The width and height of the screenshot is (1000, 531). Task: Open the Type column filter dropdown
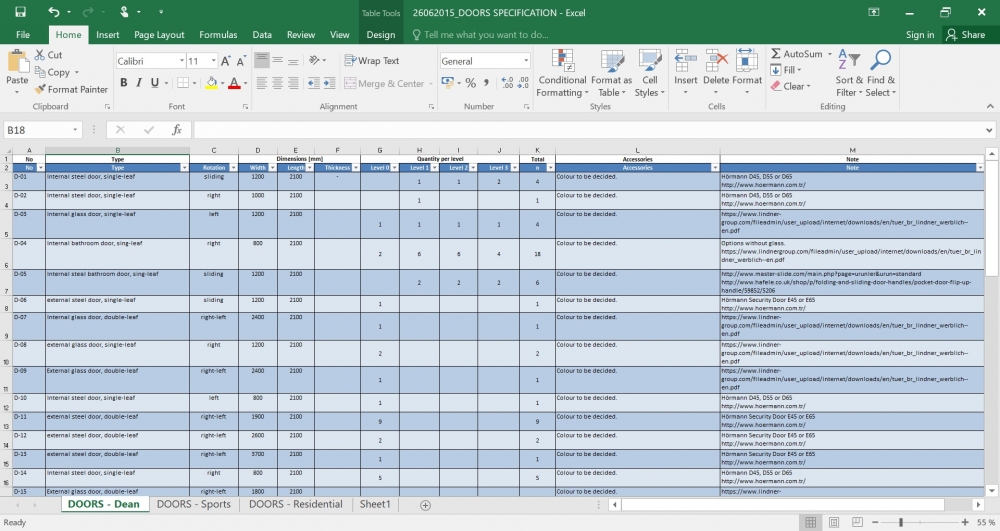pyautogui.click(x=184, y=168)
